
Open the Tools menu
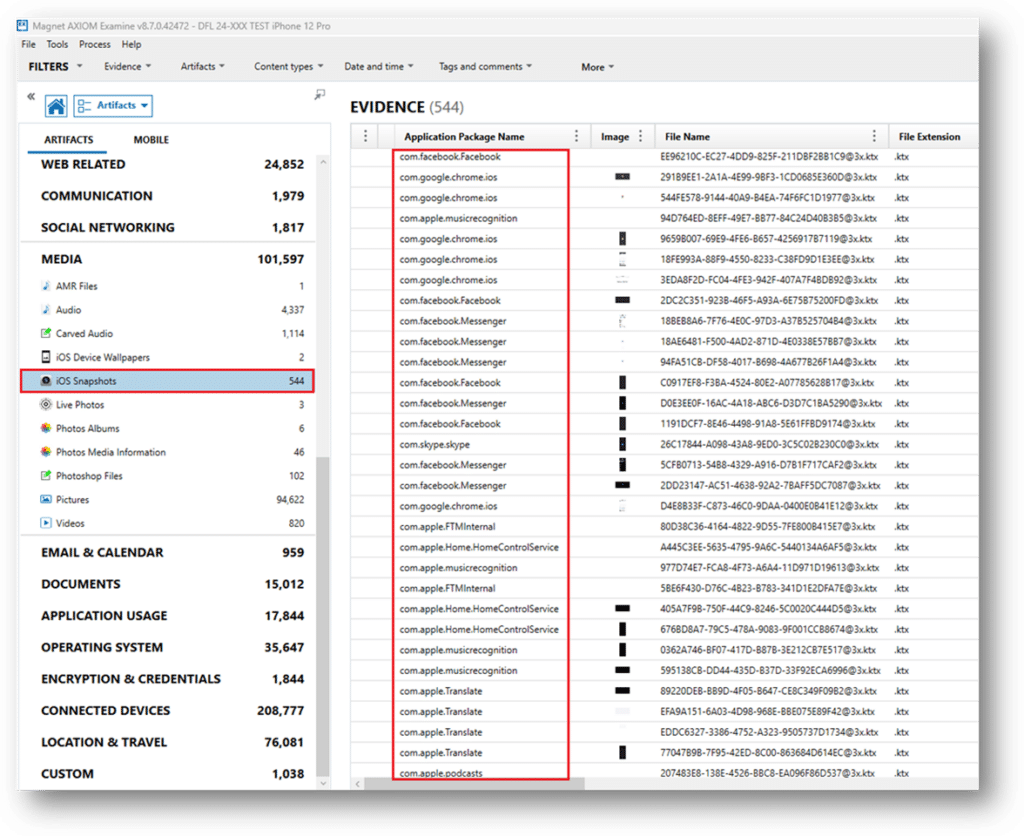57,44
